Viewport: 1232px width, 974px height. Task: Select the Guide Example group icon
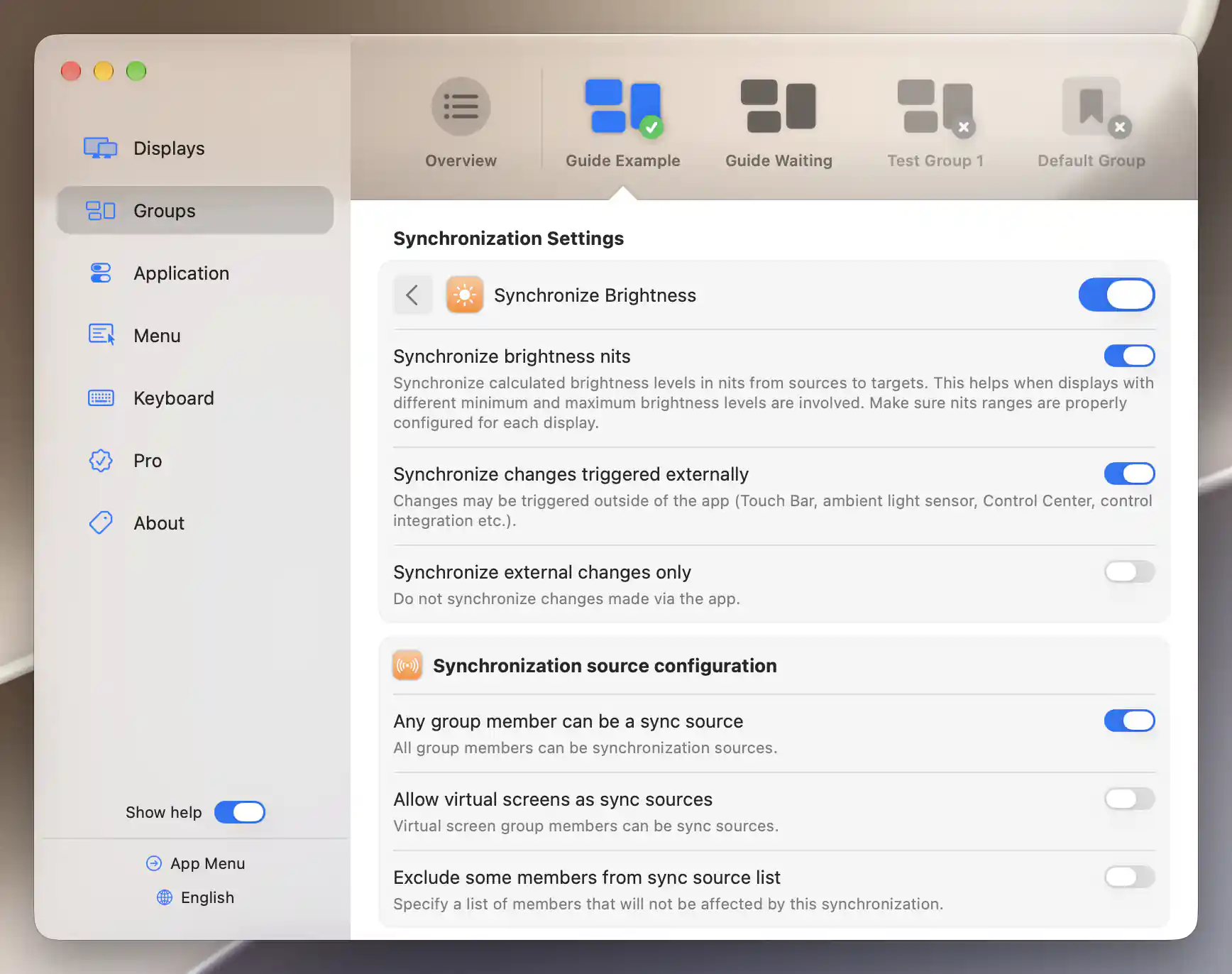click(623, 106)
